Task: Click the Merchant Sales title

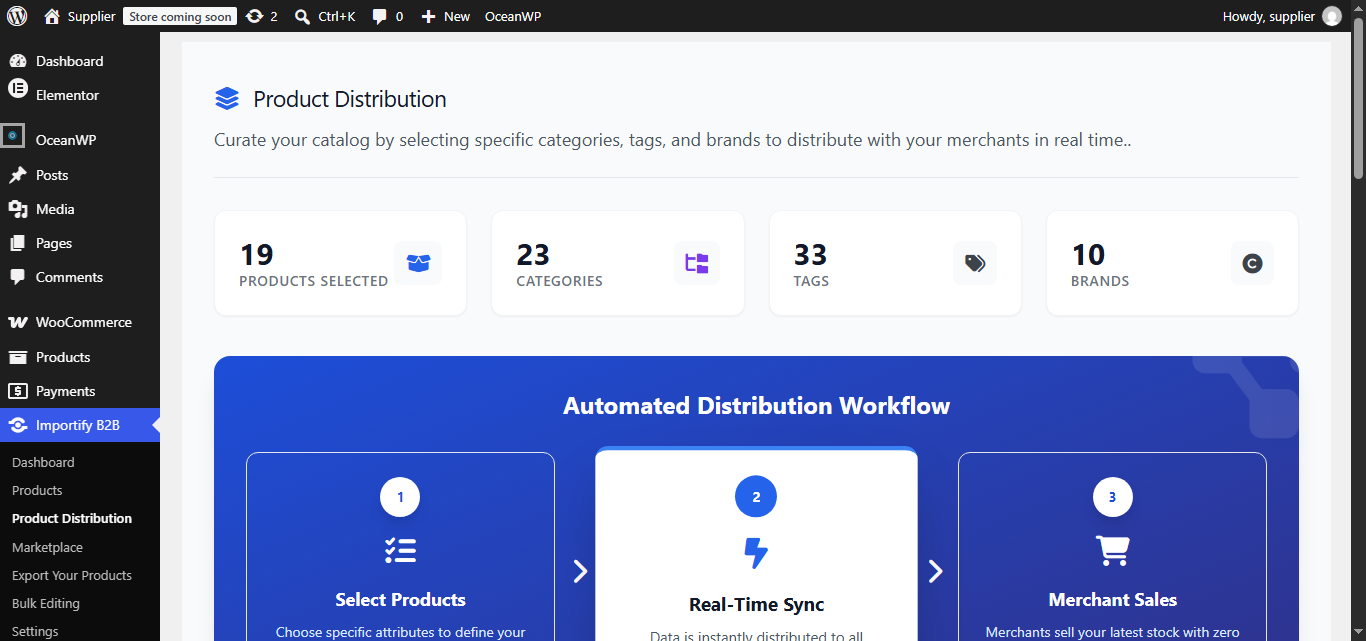Action: [x=1112, y=600]
